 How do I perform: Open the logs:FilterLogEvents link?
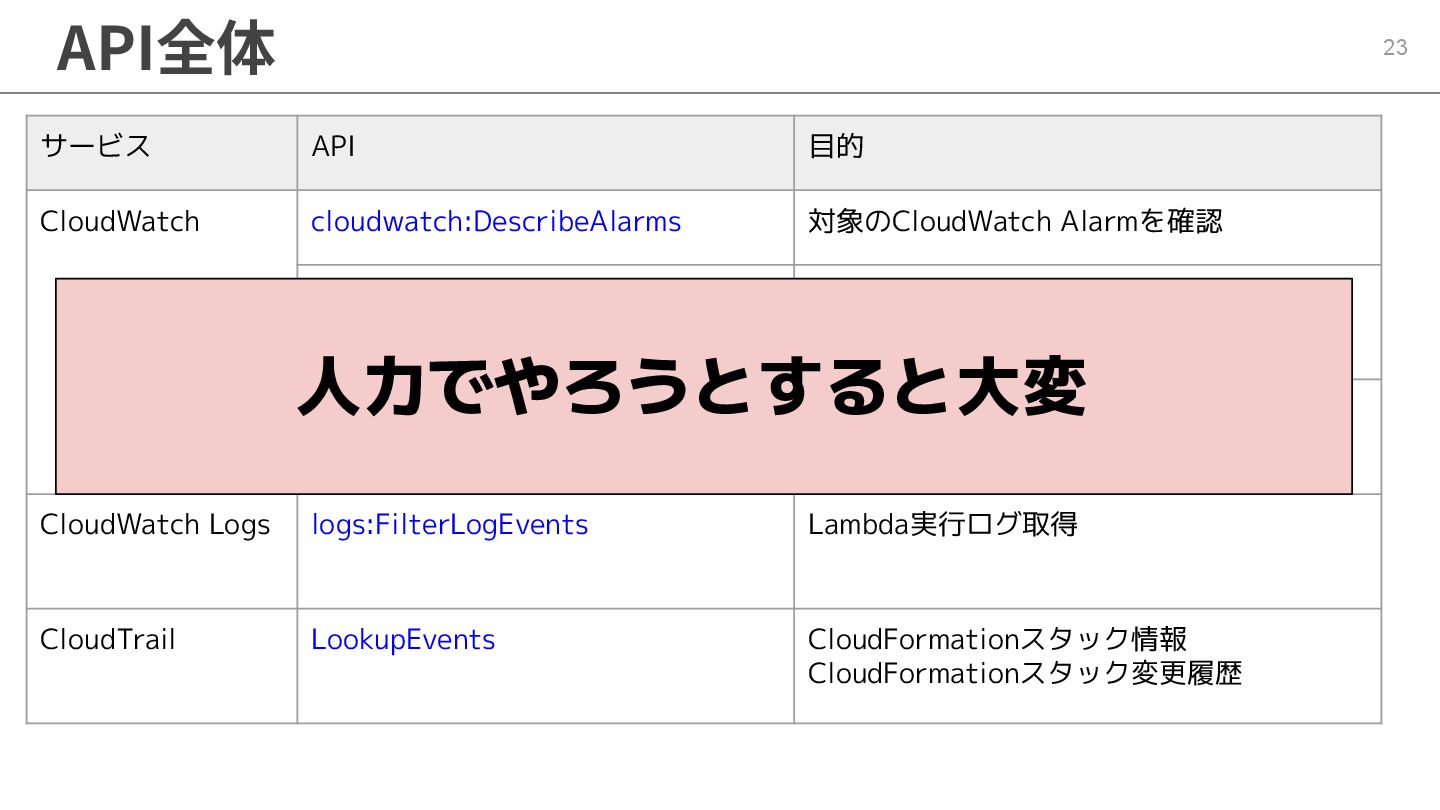[450, 524]
